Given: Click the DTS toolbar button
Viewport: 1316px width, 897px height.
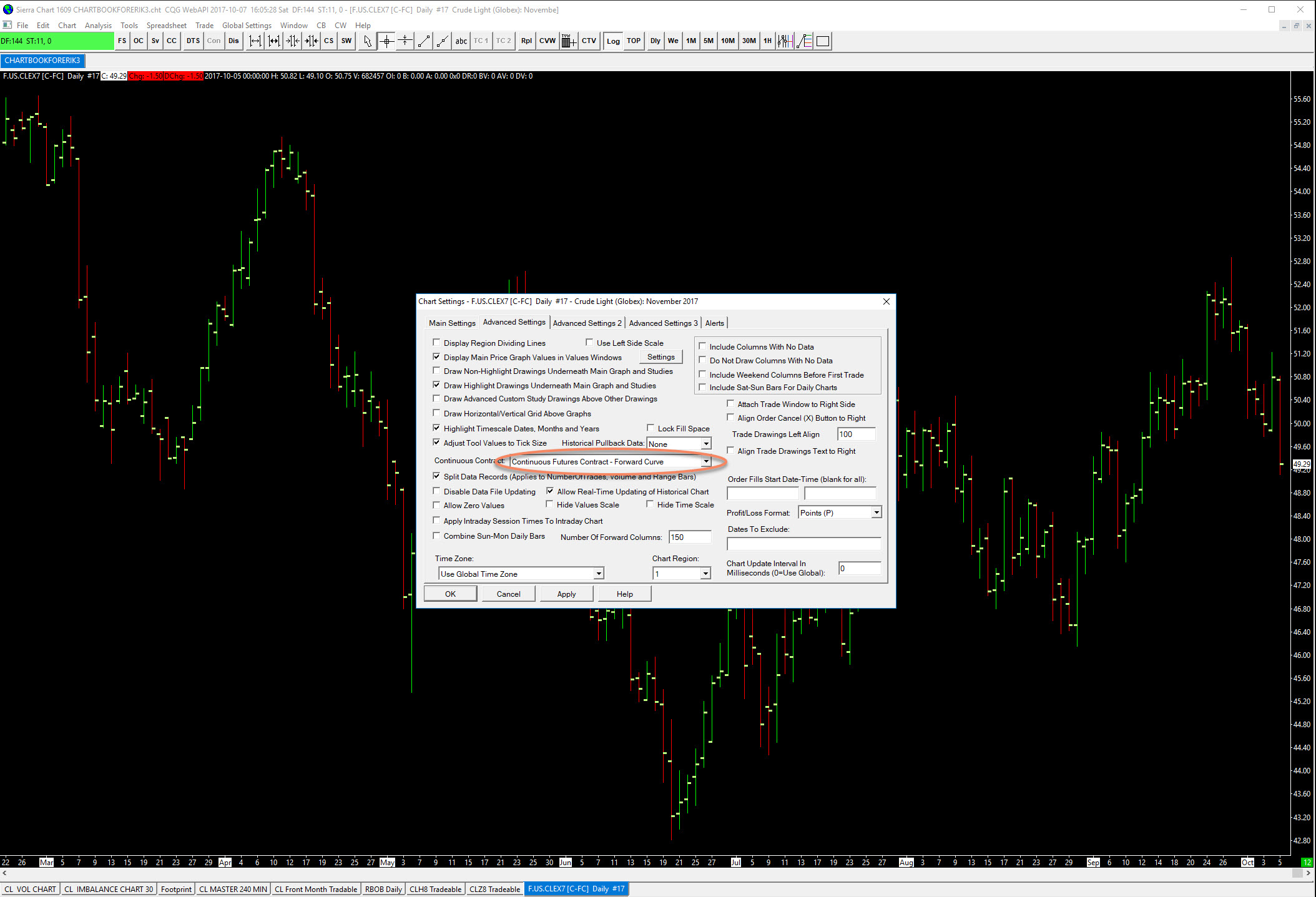Looking at the screenshot, I should [193, 41].
